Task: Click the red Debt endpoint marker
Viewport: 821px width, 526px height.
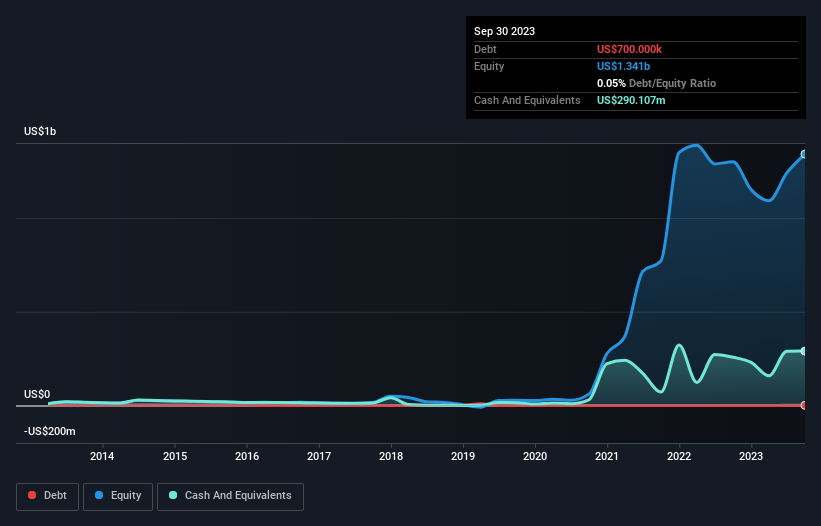Action: [804, 405]
